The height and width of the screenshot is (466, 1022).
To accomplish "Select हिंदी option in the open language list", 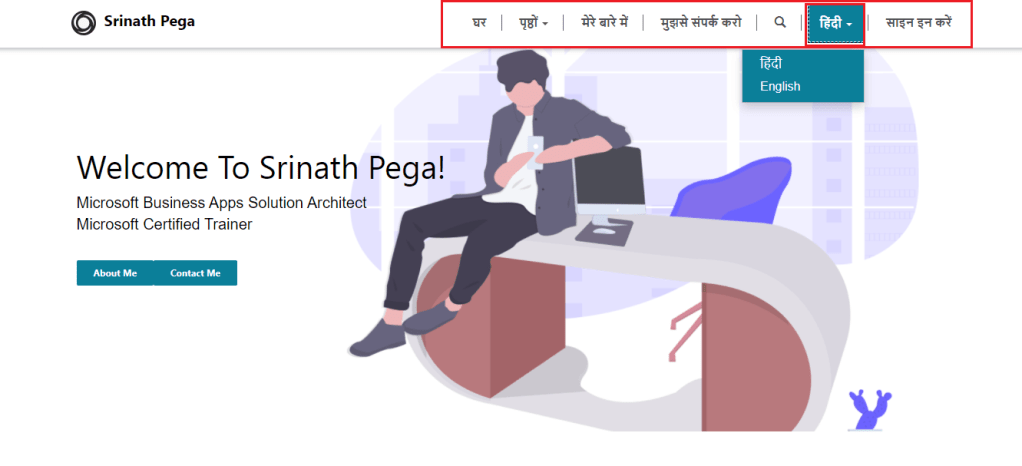I will (770, 64).
